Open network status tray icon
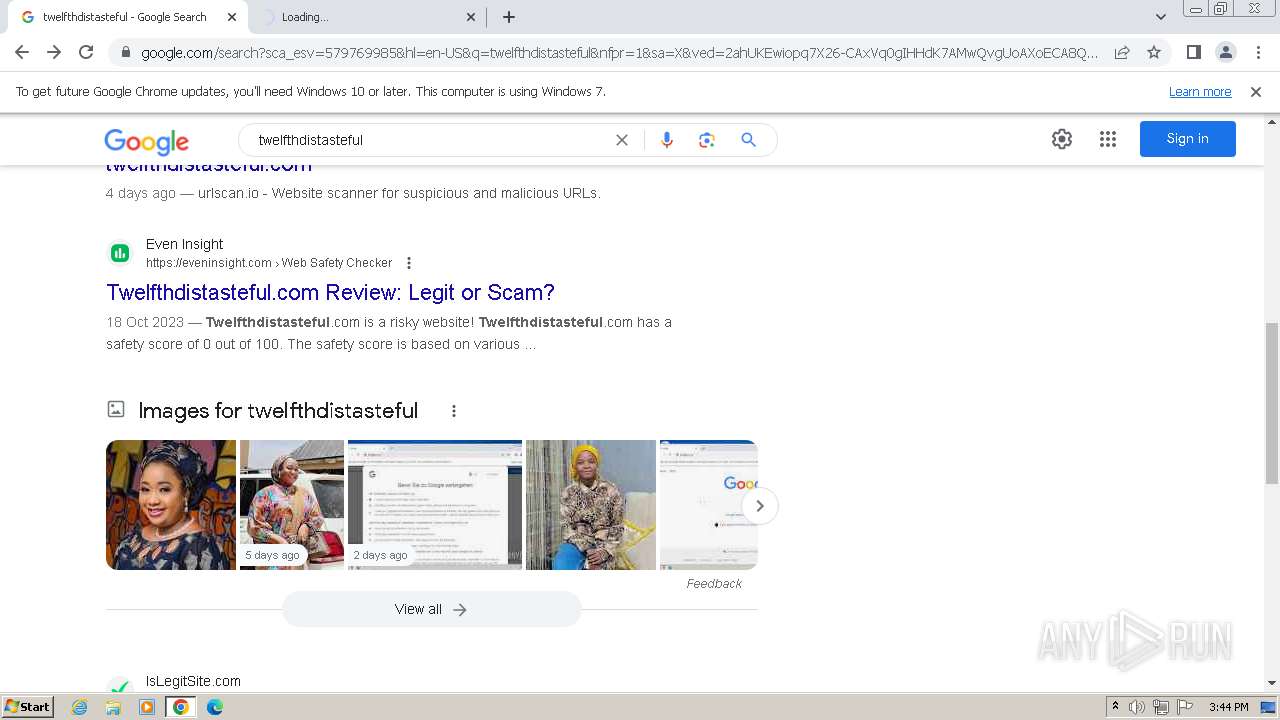1280x720 pixels. 1161,707
